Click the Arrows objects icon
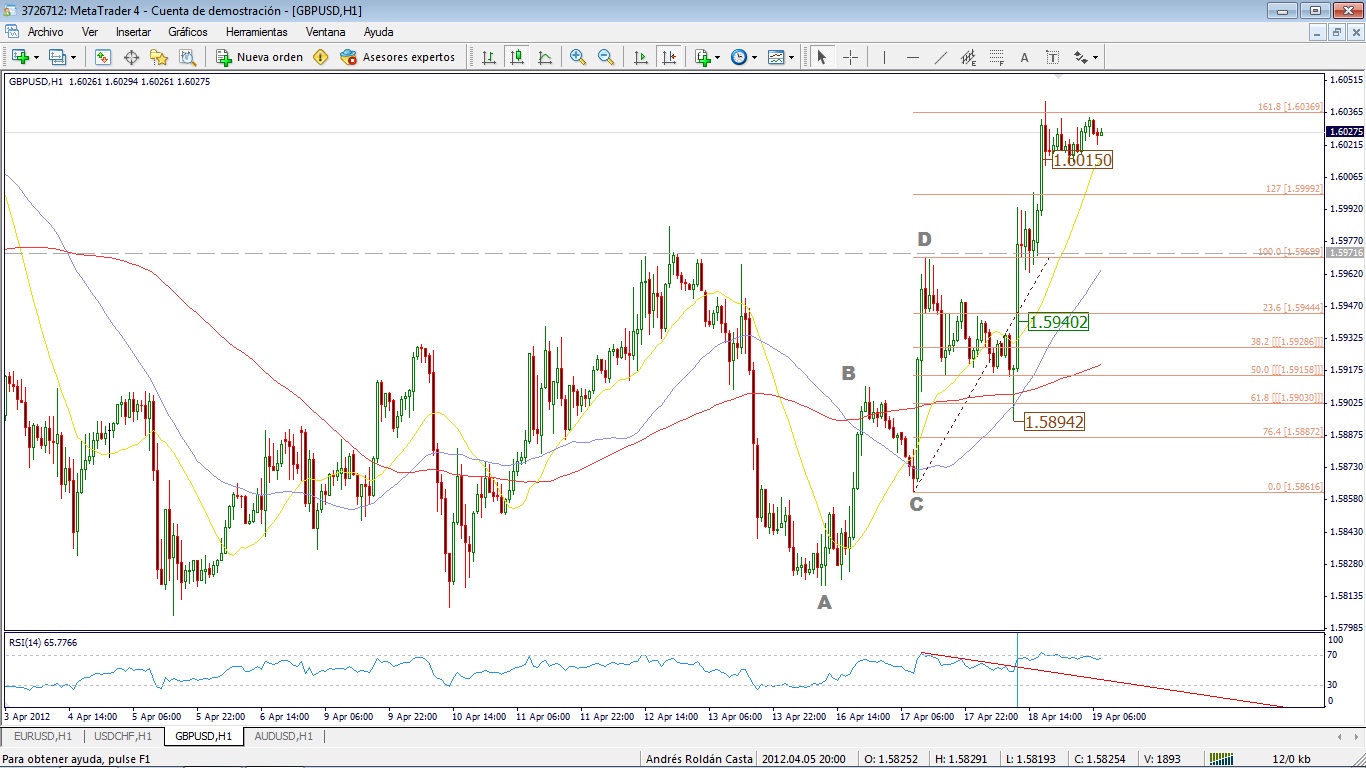Image resolution: width=1366 pixels, height=768 pixels. 1080,57
